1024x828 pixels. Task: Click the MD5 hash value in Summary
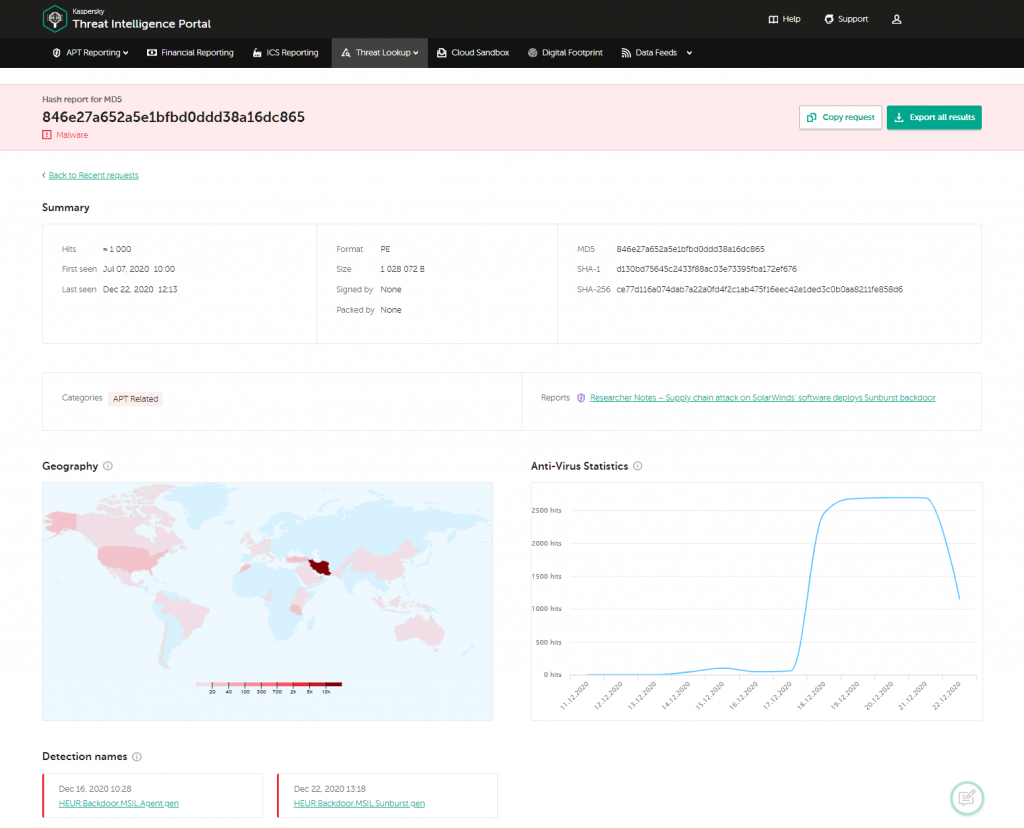(x=690, y=249)
